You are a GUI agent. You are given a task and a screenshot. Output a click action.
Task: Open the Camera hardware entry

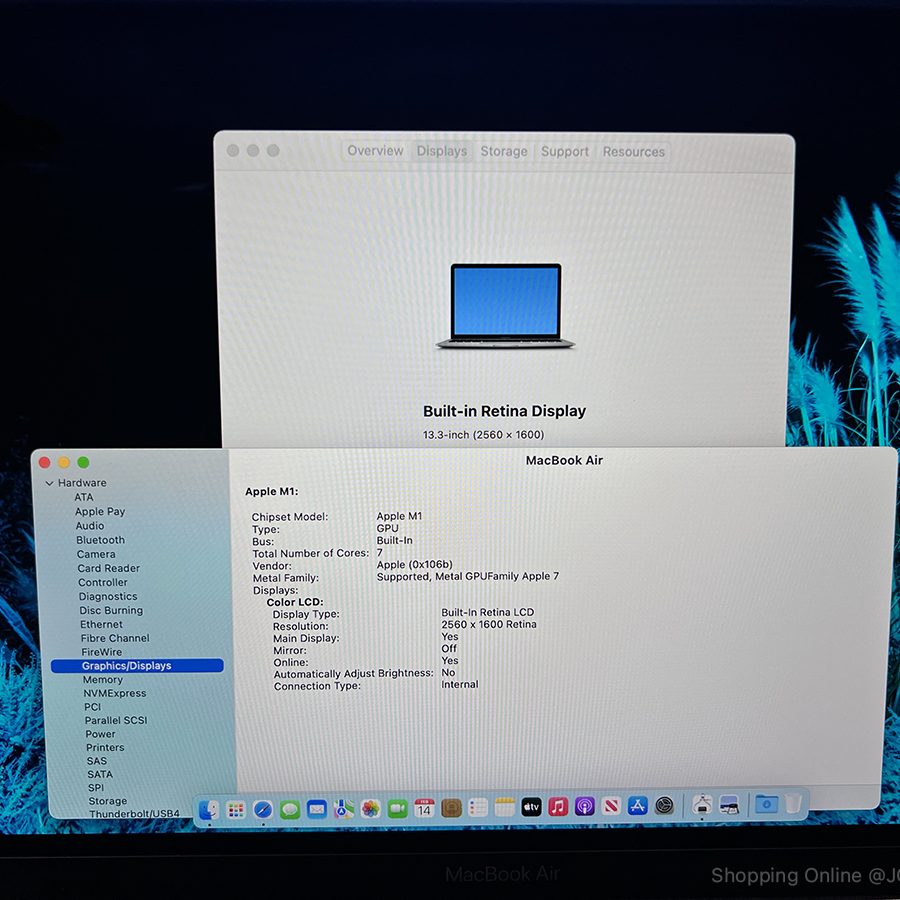[x=96, y=554]
